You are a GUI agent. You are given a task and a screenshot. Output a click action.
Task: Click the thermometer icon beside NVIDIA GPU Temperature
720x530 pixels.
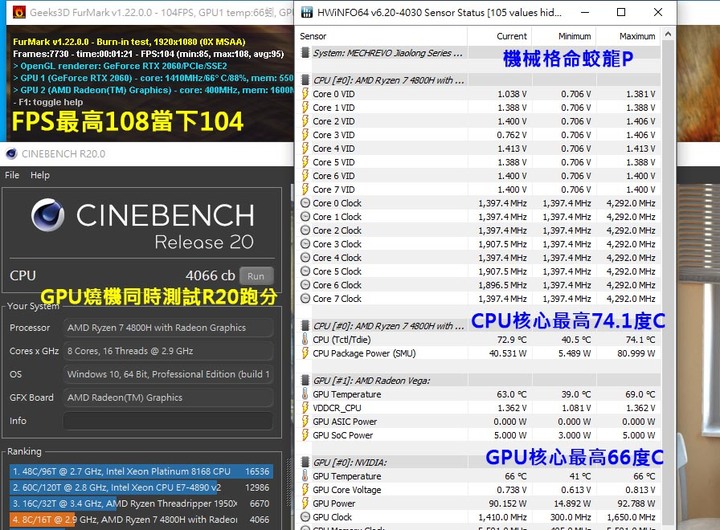[x=305, y=476]
